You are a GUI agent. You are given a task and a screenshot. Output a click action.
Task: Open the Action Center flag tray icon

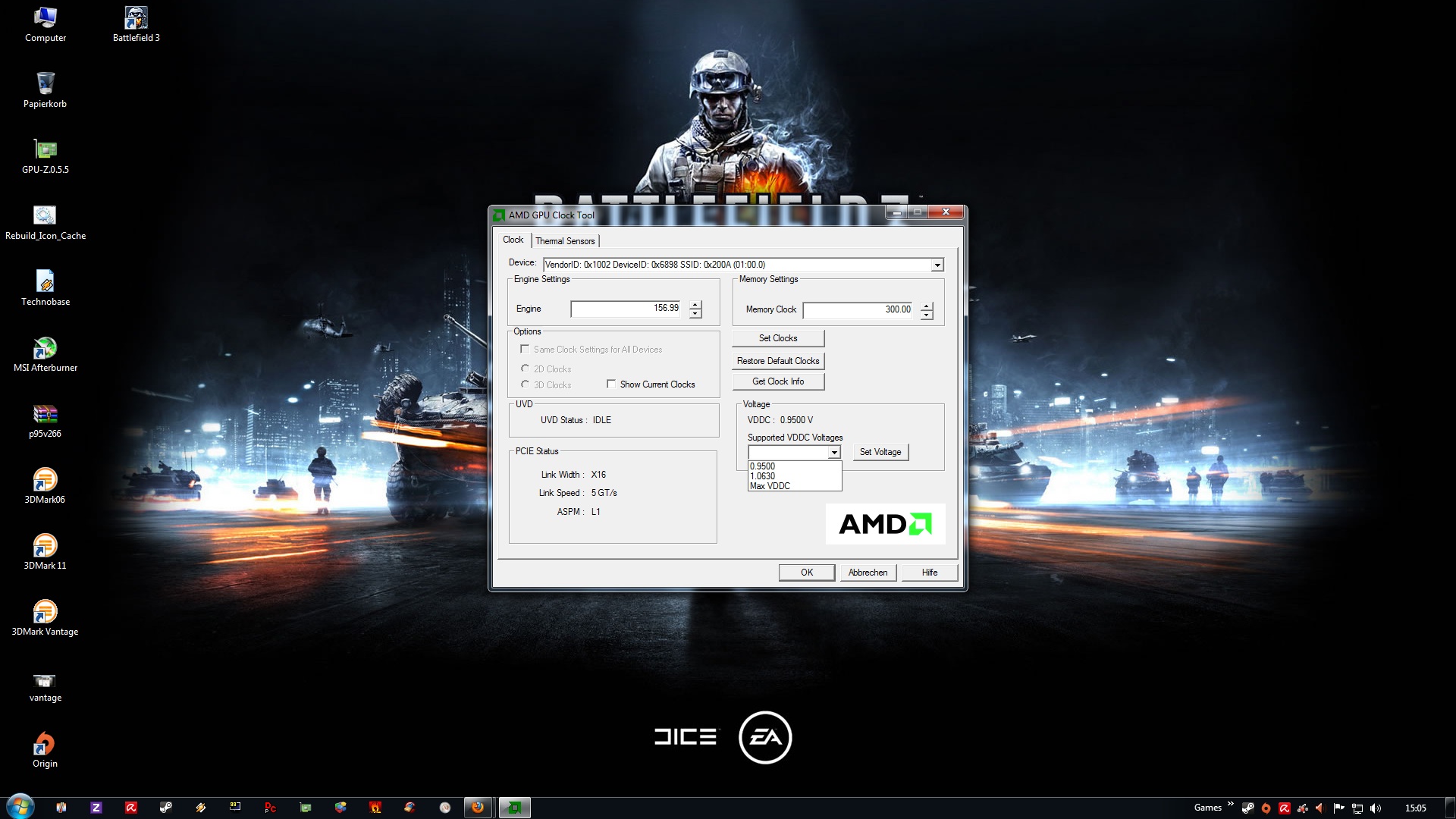pos(1339,808)
